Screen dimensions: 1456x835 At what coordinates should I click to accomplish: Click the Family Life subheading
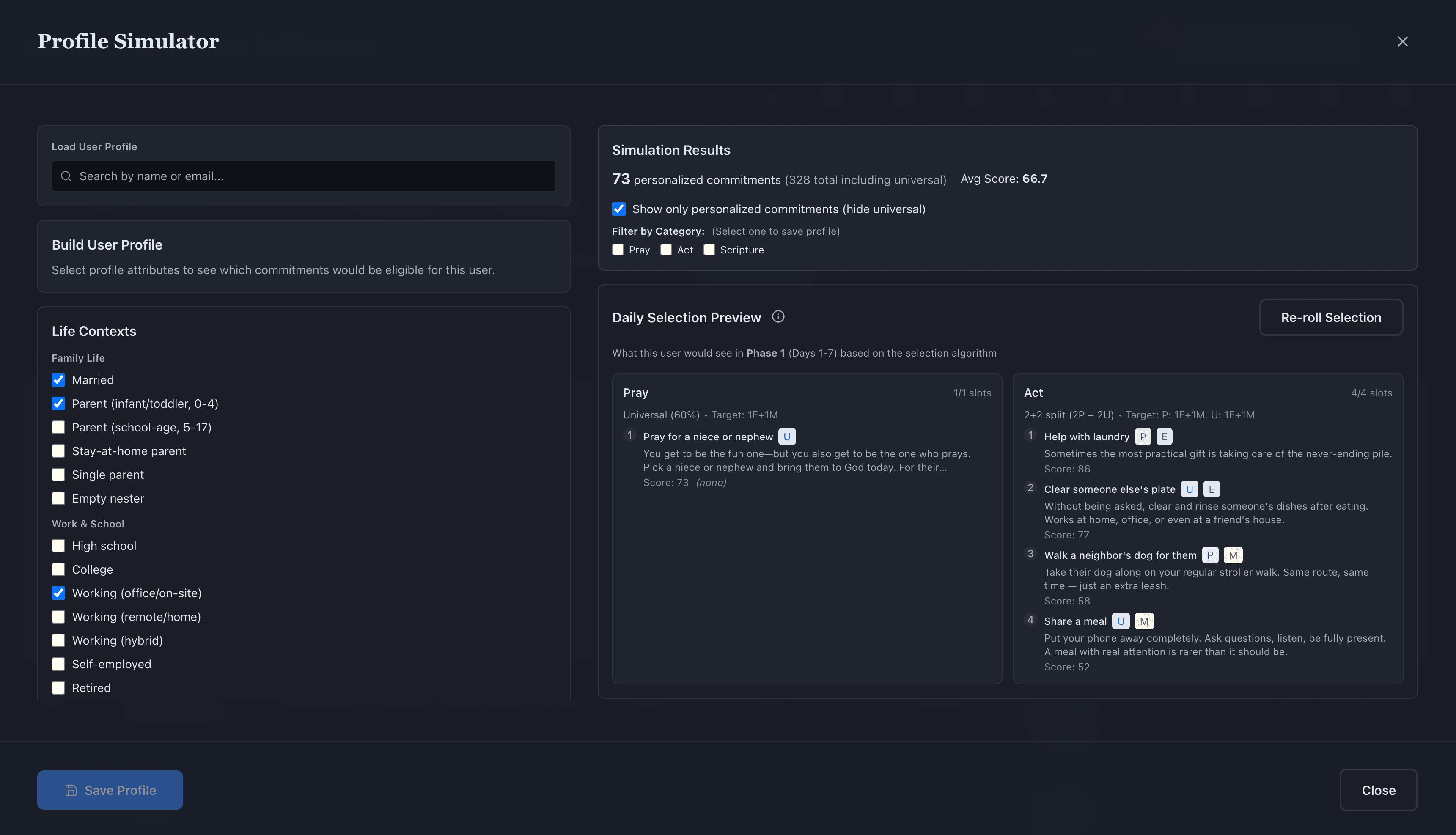point(78,358)
